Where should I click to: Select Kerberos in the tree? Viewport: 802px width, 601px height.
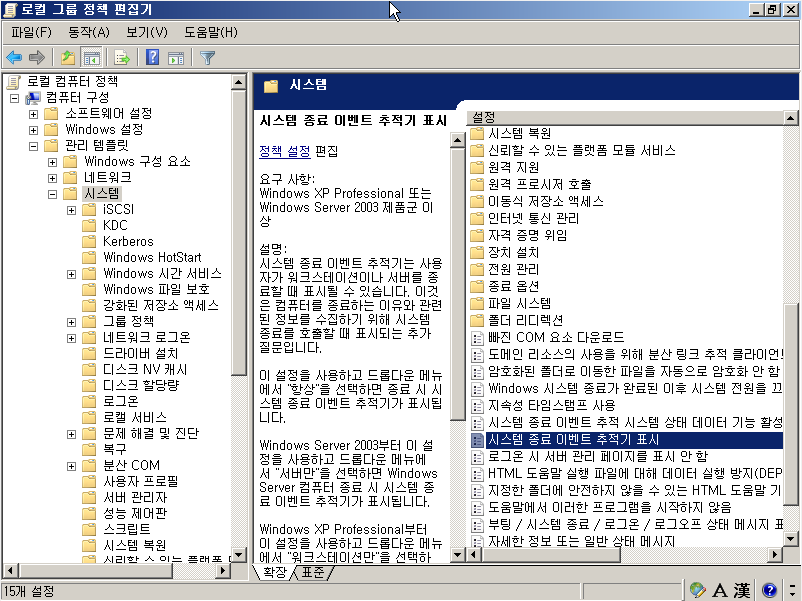(x=128, y=241)
